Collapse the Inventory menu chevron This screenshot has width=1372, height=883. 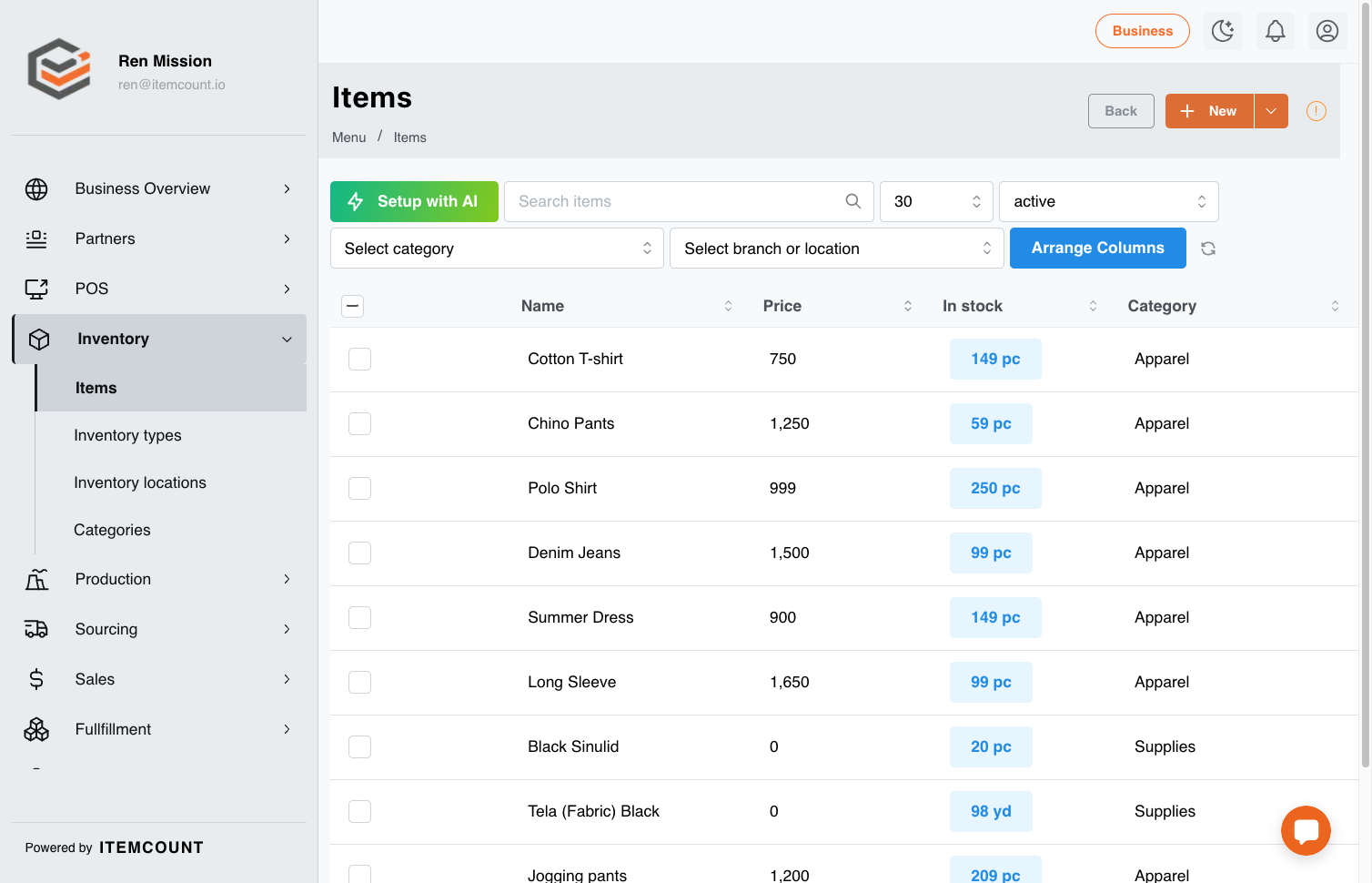(287, 340)
